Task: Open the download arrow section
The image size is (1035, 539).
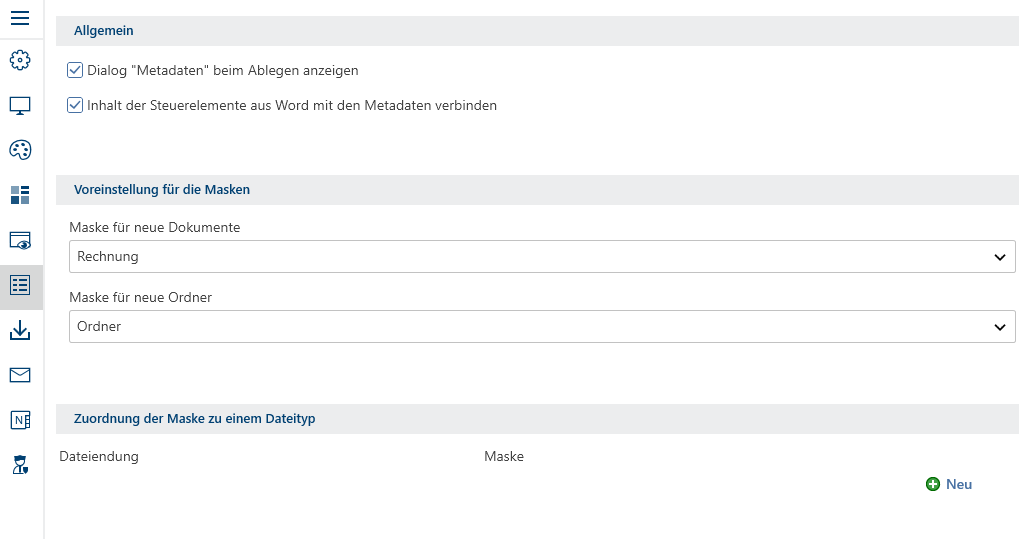Action: click(x=20, y=330)
